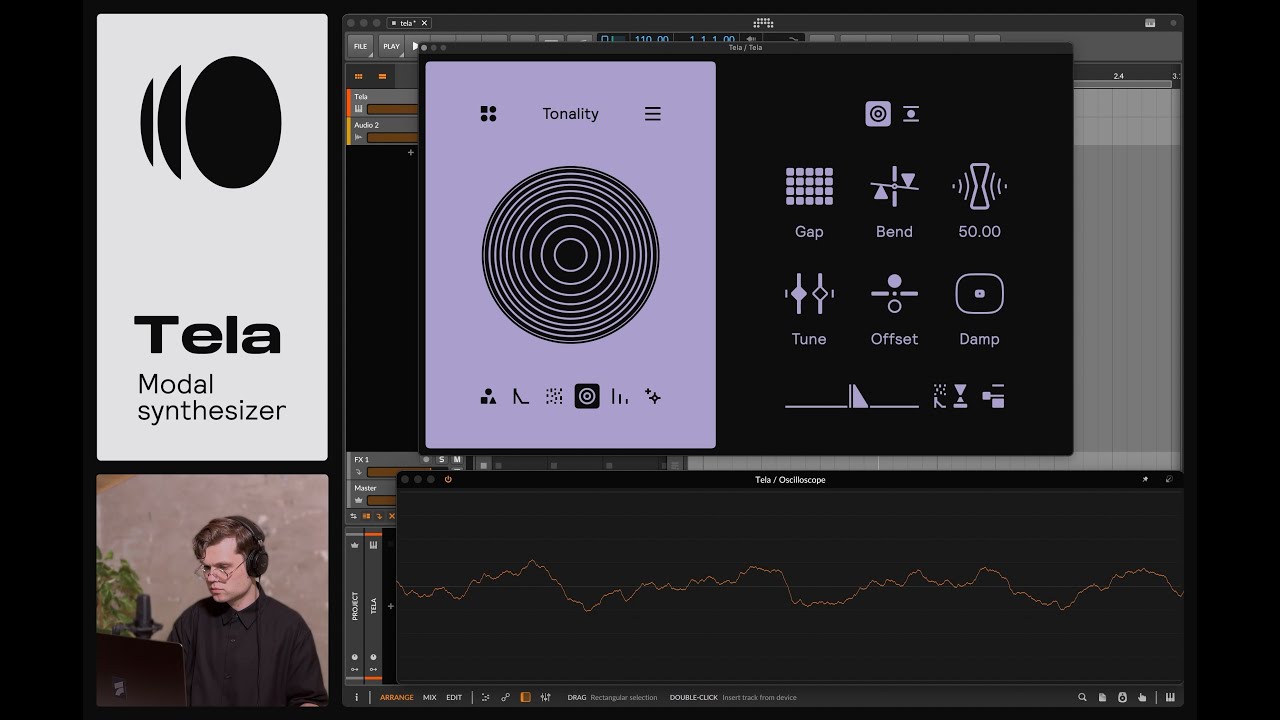Click the hand icon in the bottom-right bar
The image size is (1280, 720).
(x=1142, y=698)
